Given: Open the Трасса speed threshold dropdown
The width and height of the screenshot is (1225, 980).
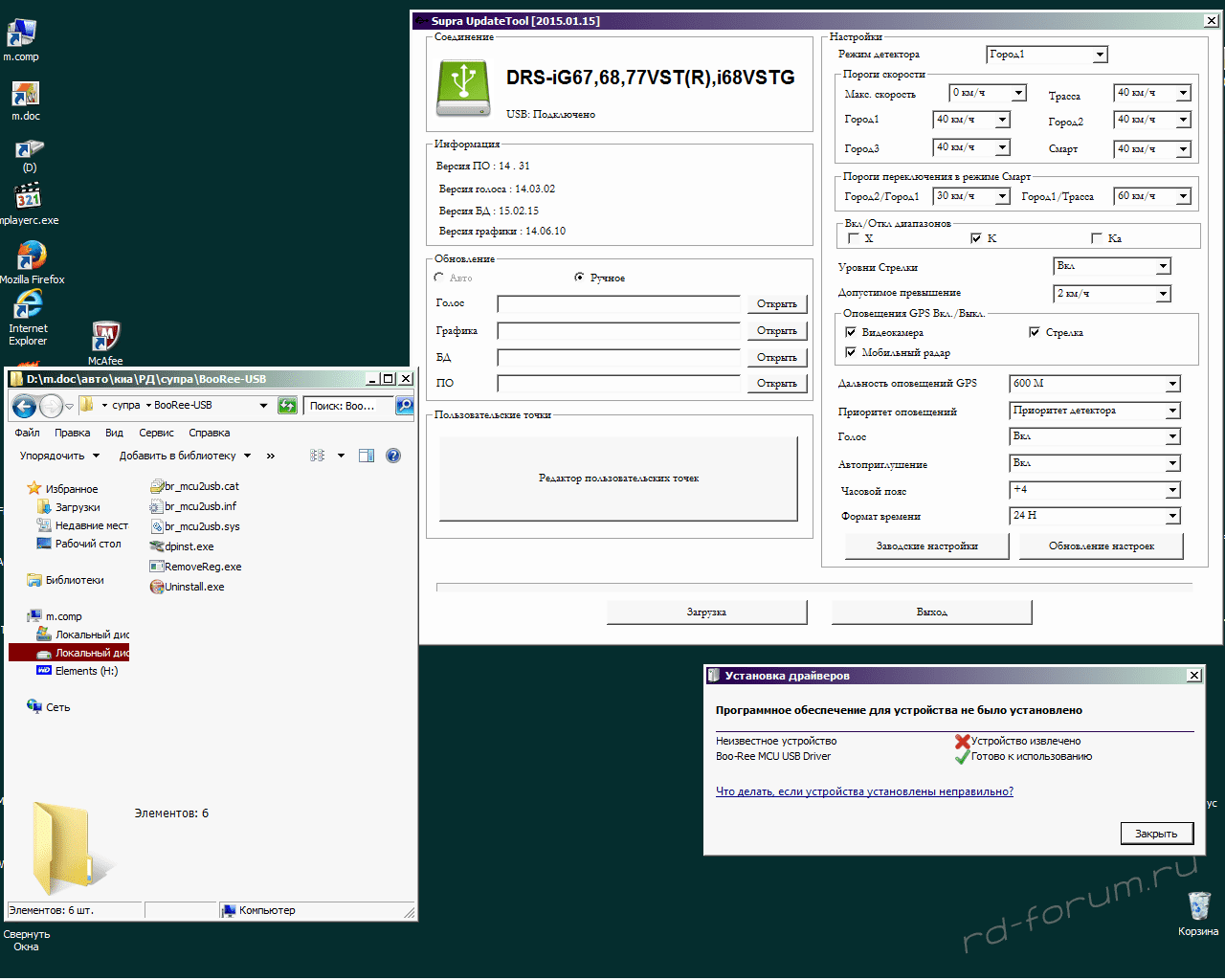Looking at the screenshot, I should (1153, 93).
